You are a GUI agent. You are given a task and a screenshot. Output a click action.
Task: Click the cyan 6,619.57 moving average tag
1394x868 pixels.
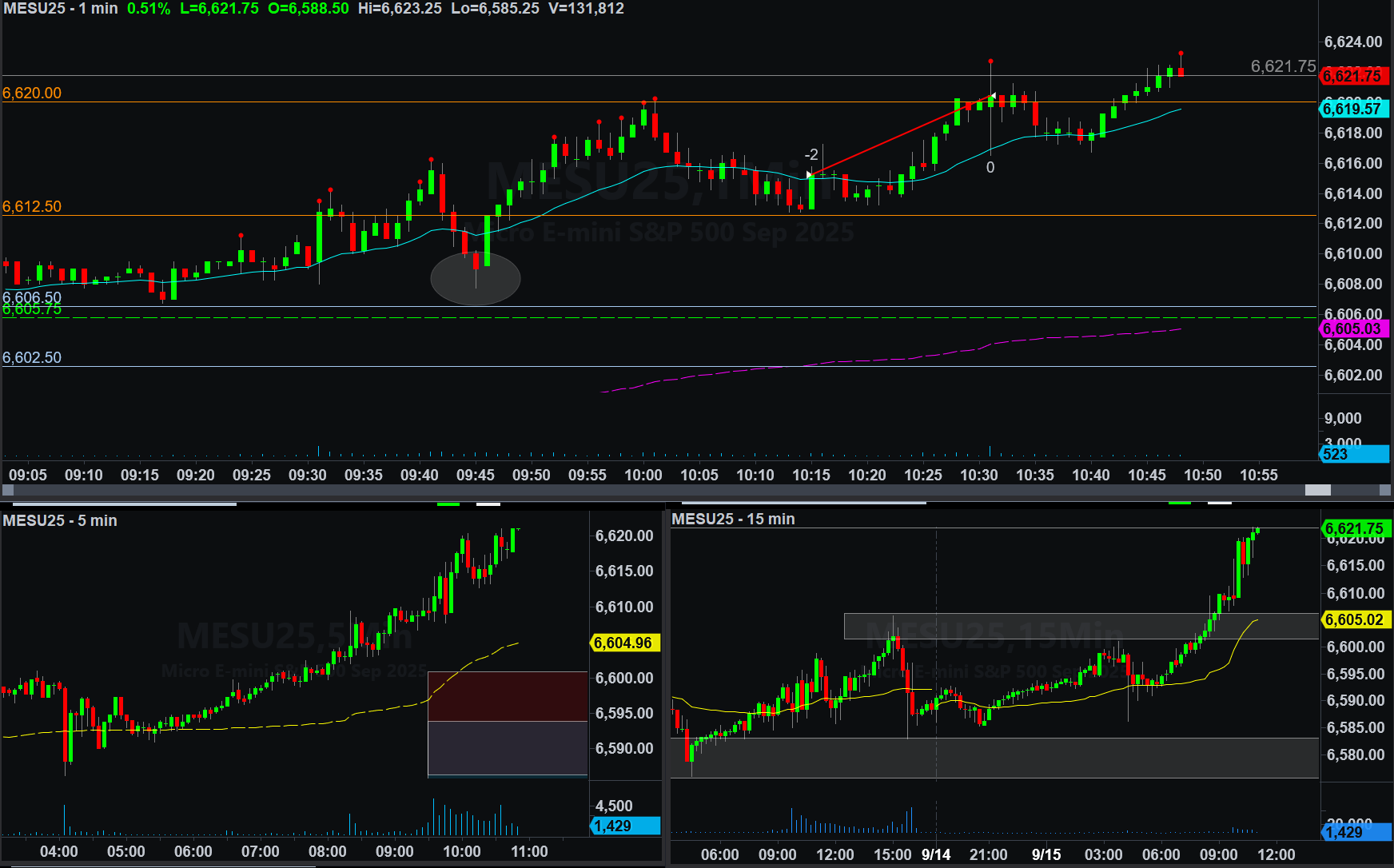[x=1352, y=109]
